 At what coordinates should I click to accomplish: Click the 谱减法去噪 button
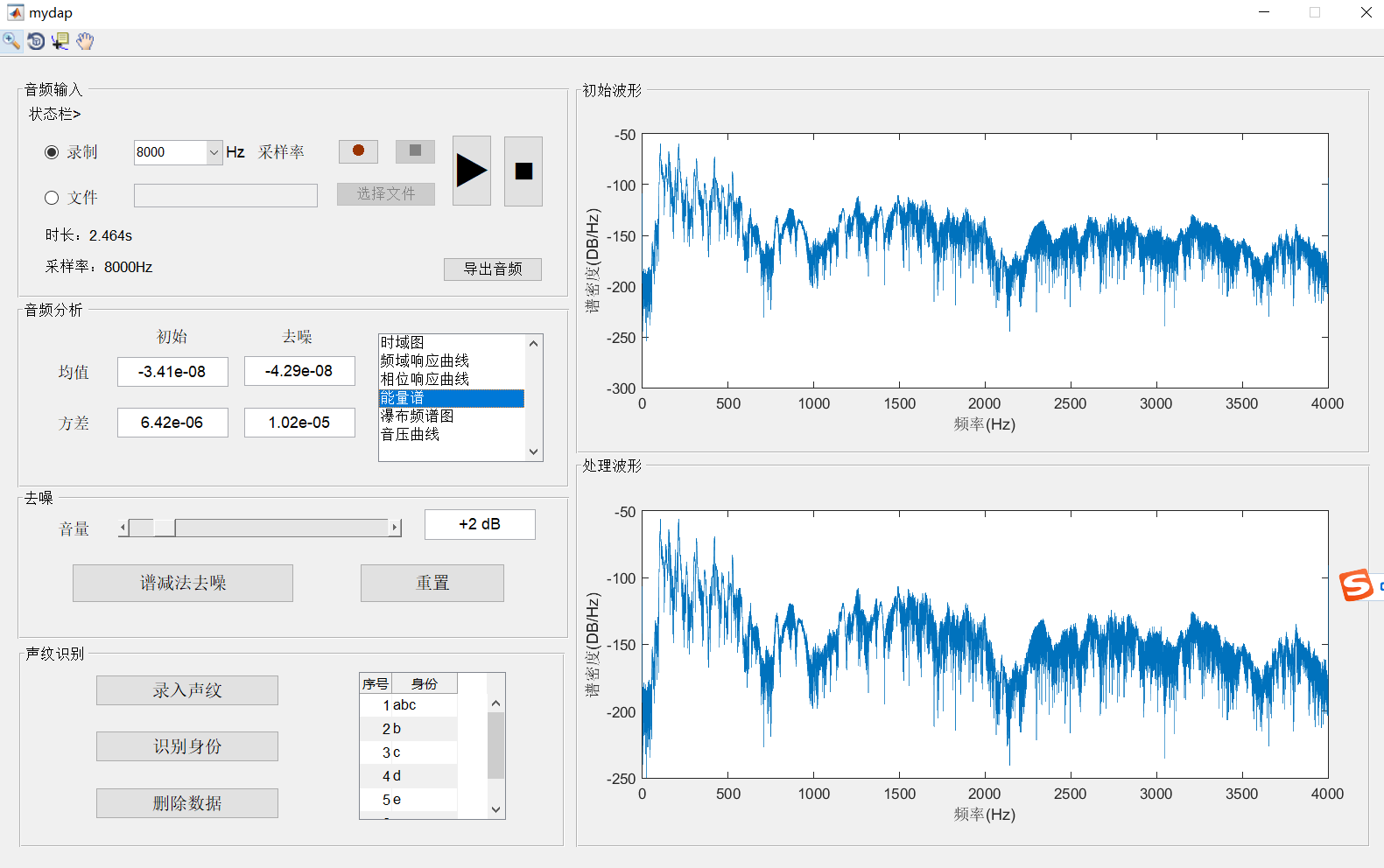(183, 583)
